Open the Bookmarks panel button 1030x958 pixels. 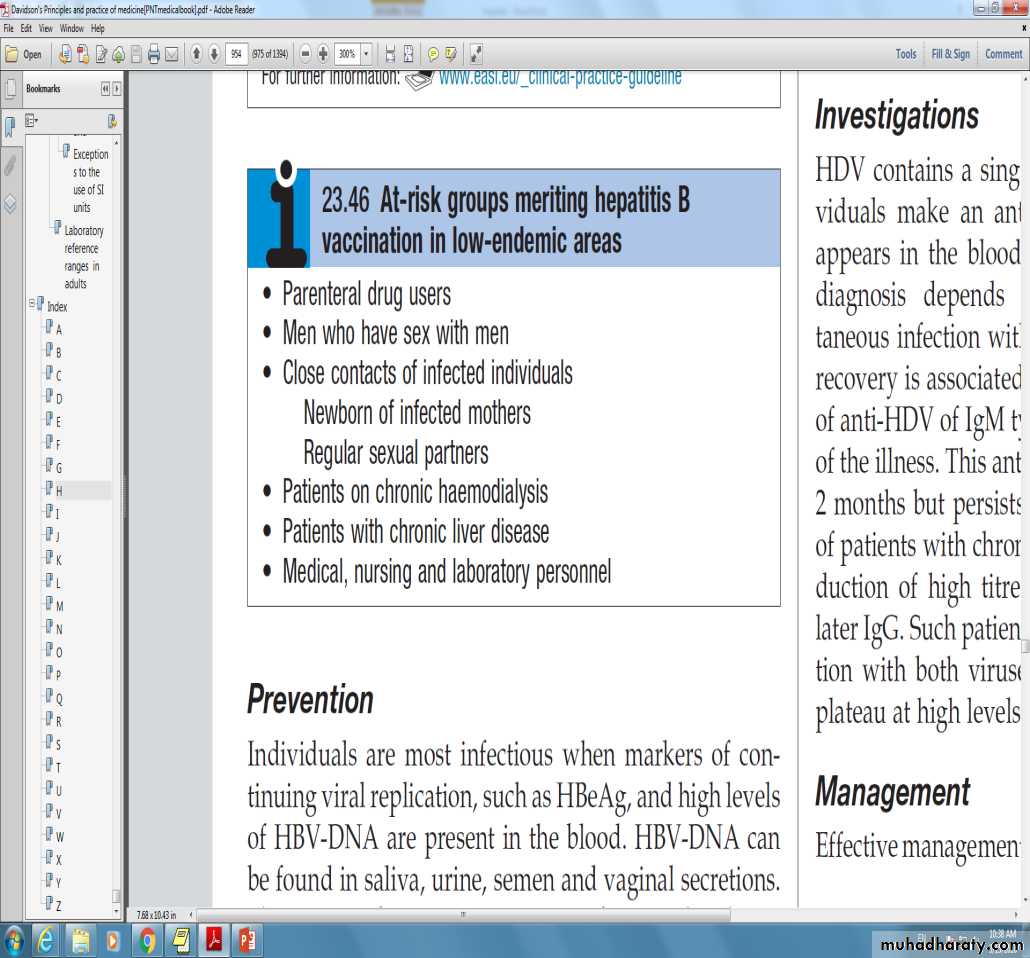coord(10,125)
